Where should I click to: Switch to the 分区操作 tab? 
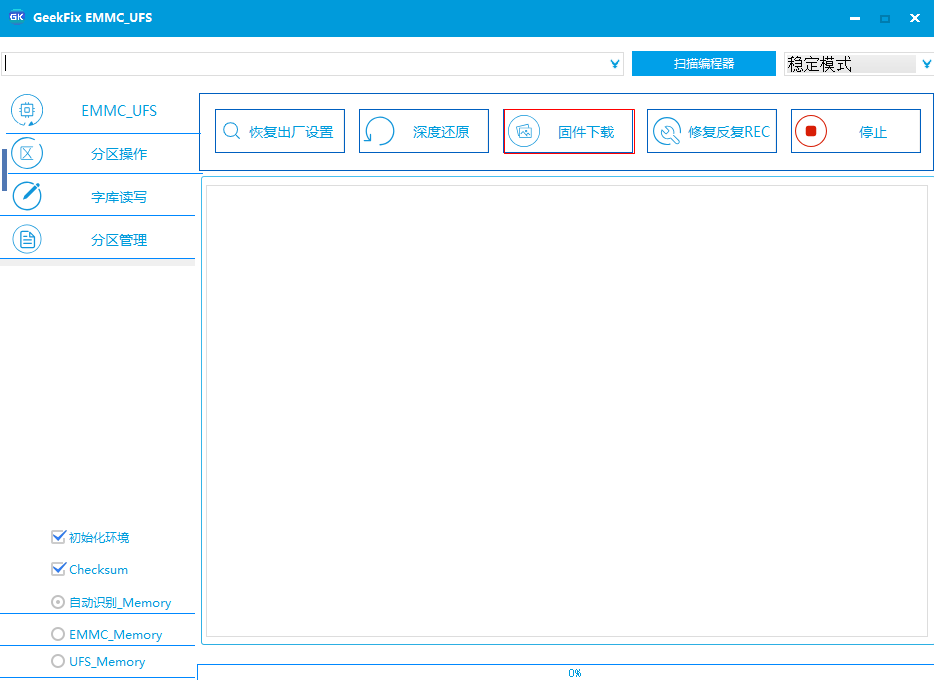(118, 154)
